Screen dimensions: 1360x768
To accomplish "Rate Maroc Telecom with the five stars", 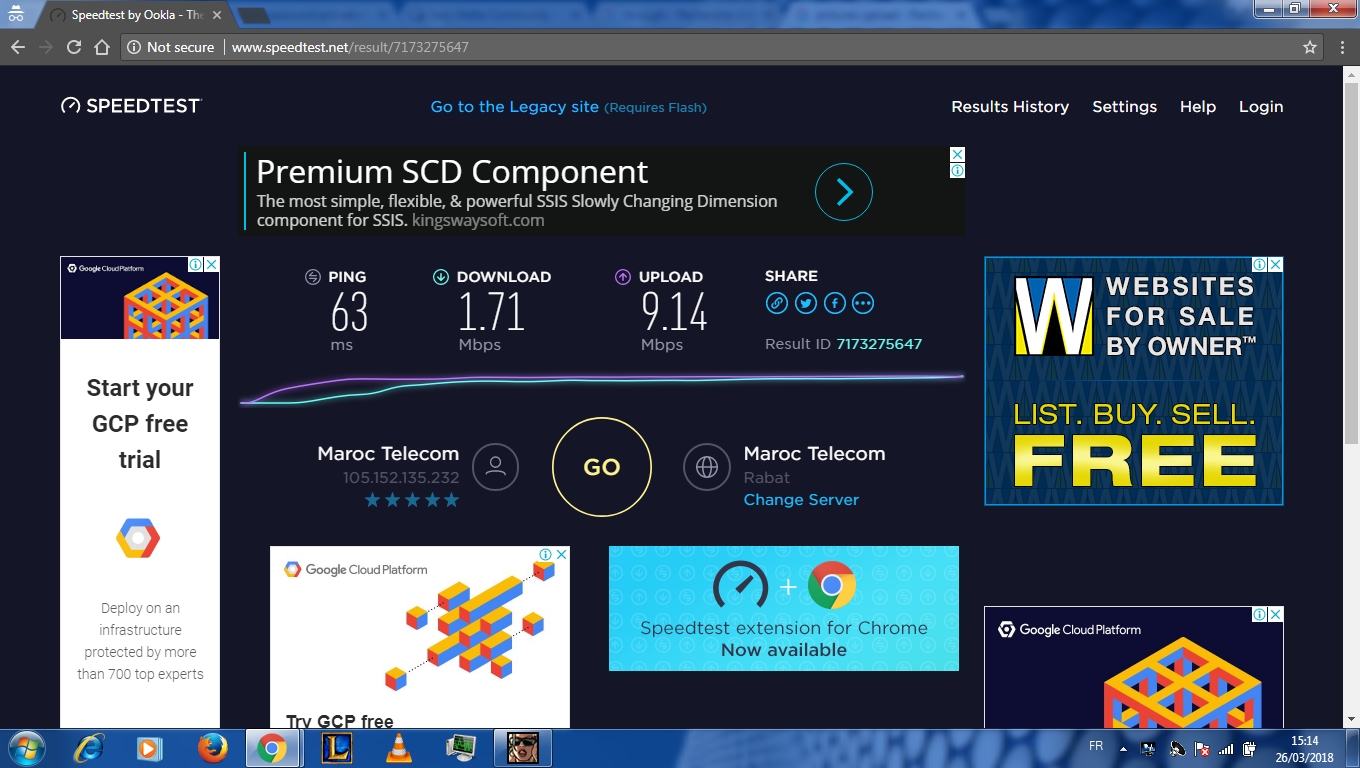I will pos(412,500).
